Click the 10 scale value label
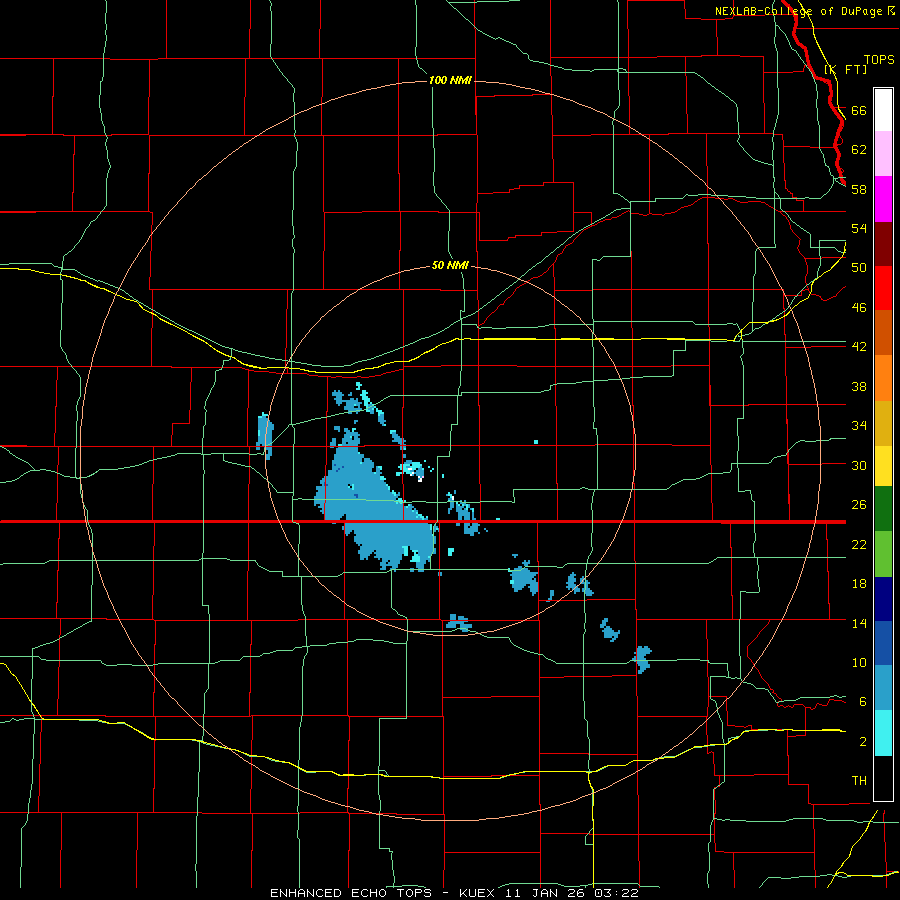This screenshot has height=900, width=900. pyautogui.click(x=859, y=663)
